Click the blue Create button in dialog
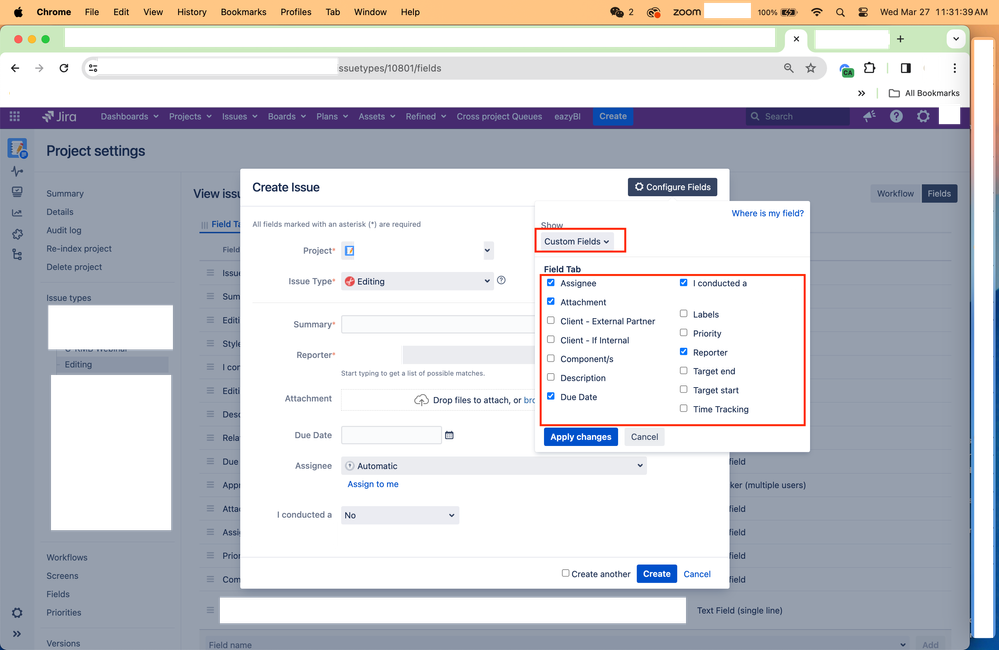 [656, 574]
